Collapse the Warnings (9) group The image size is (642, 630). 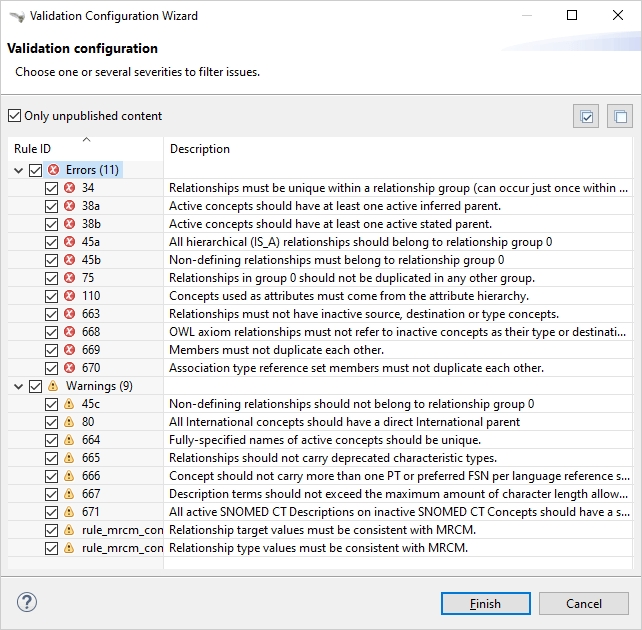tap(19, 386)
